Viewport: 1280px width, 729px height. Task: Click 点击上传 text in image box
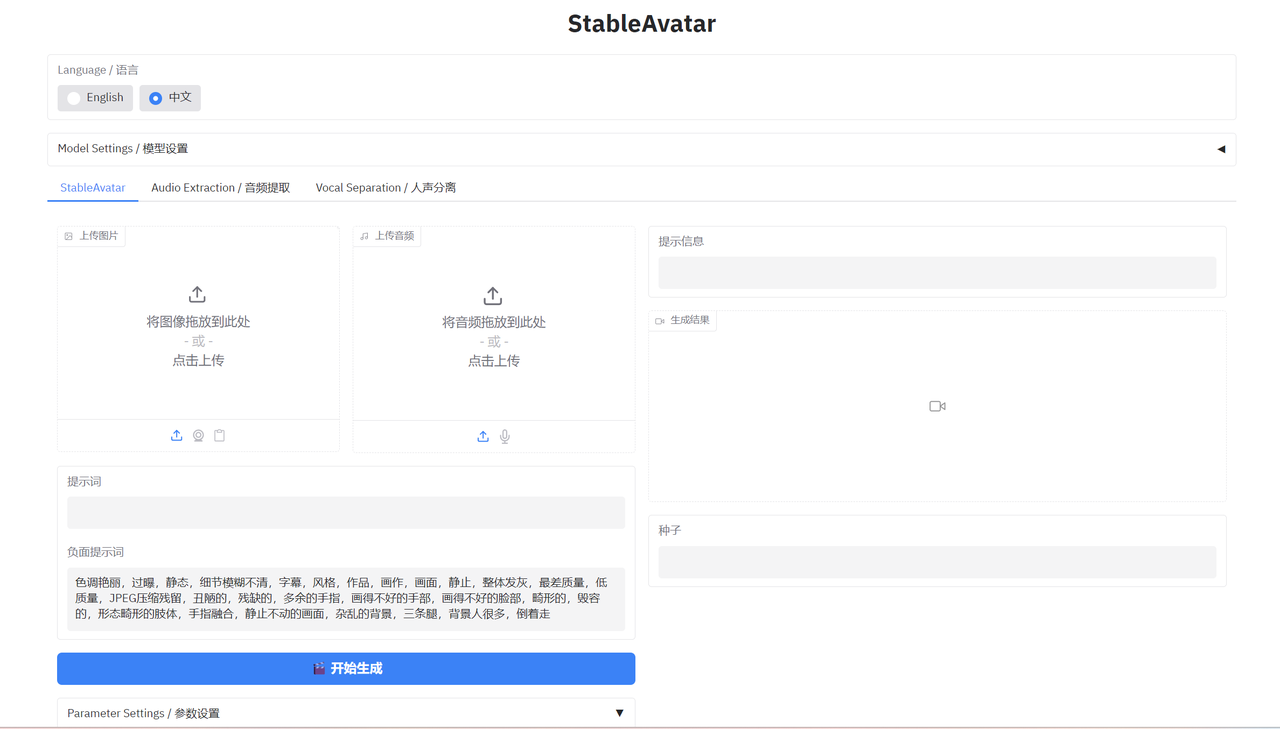pos(198,361)
